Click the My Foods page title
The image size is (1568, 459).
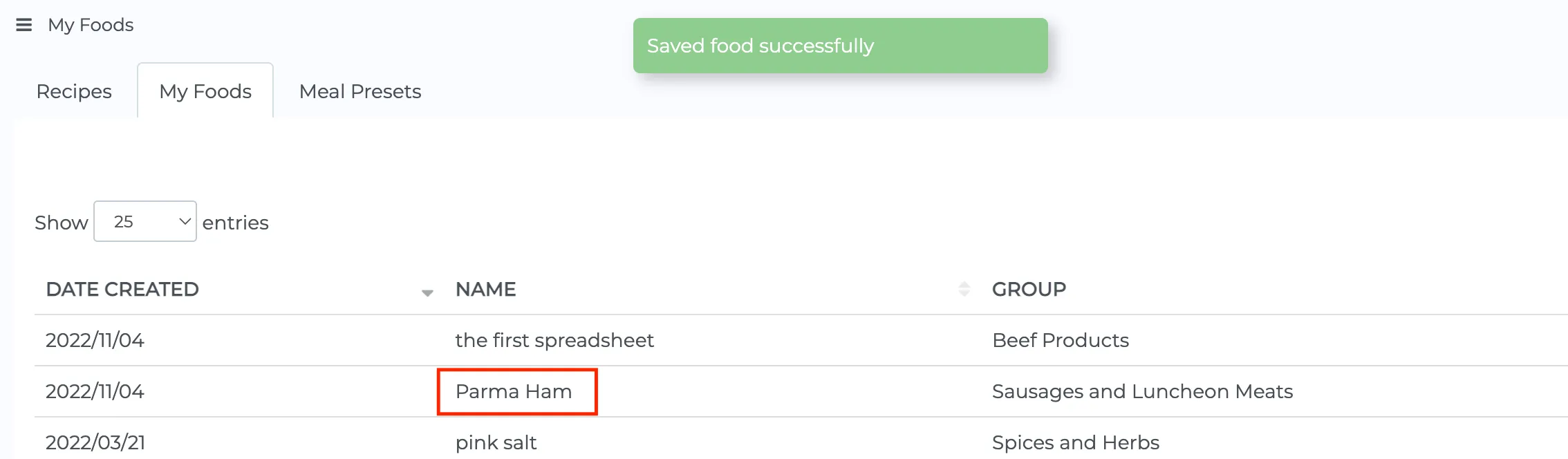[x=91, y=25]
